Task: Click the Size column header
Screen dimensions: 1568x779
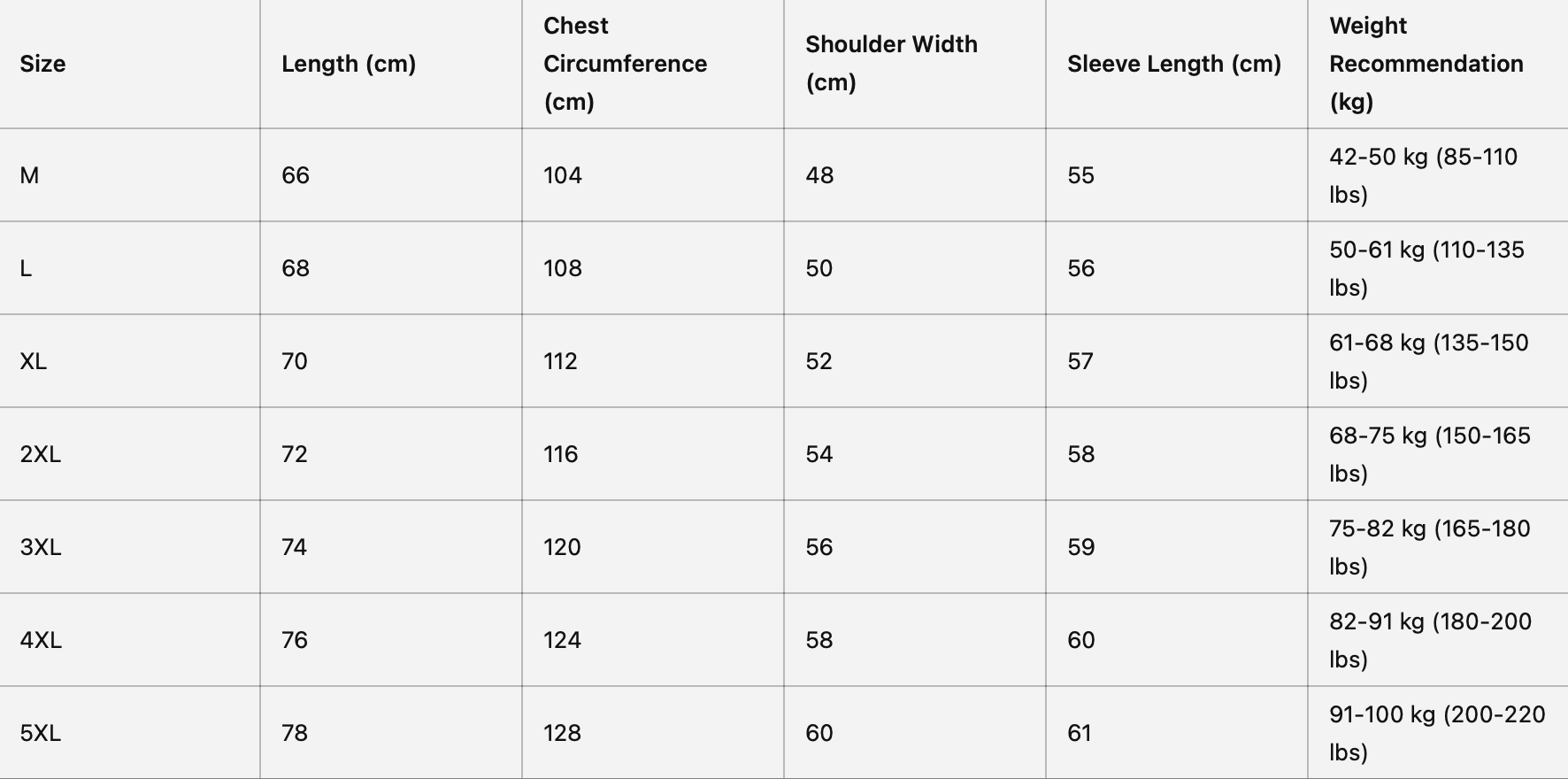Action: [42, 64]
